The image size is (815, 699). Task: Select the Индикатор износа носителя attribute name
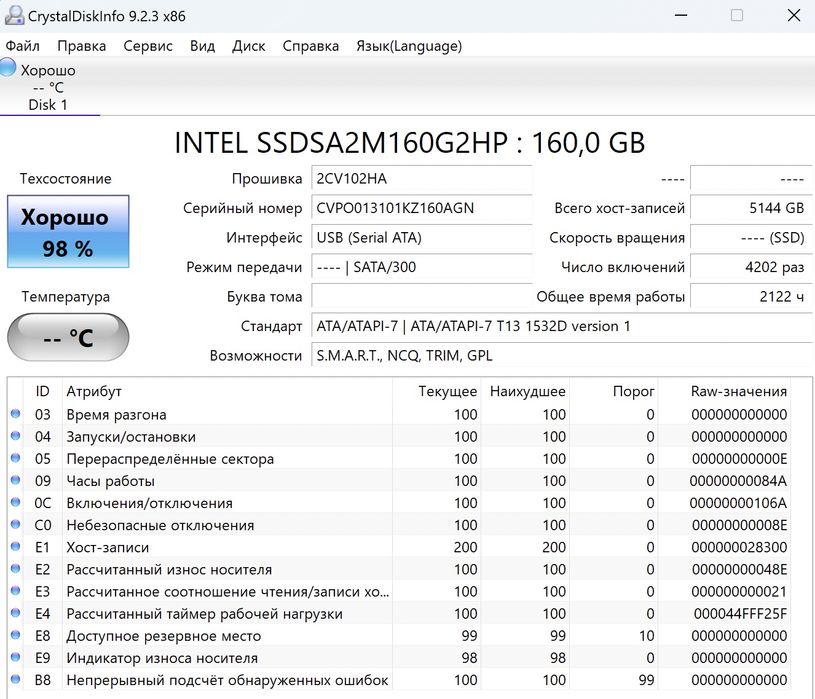pos(162,658)
